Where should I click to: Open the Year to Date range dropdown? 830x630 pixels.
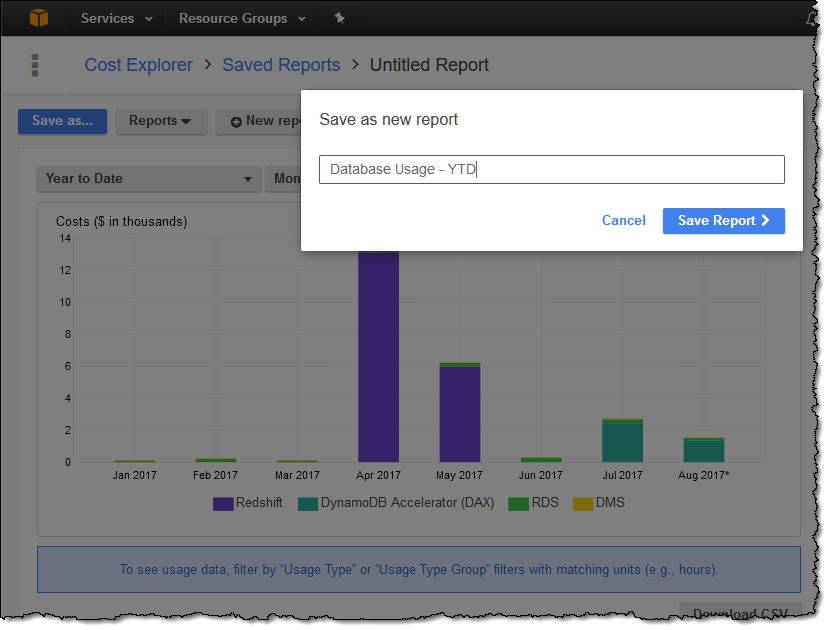click(x=148, y=178)
